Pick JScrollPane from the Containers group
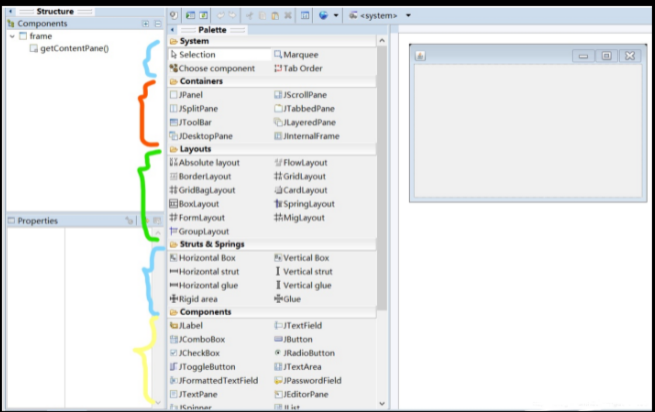Viewport: 655px width, 412px height. (x=300, y=95)
